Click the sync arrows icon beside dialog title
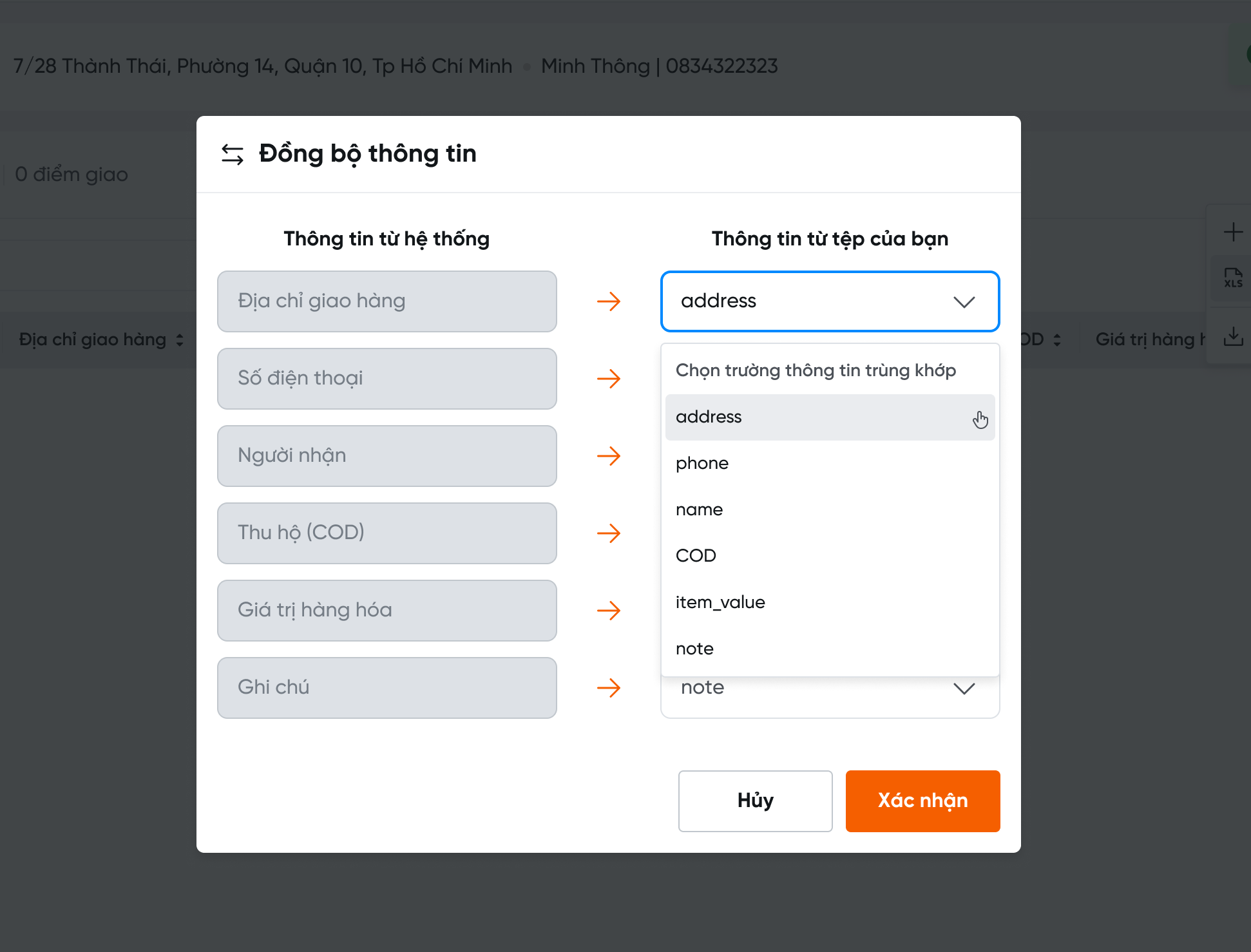The height and width of the screenshot is (952, 1251). 233,154
